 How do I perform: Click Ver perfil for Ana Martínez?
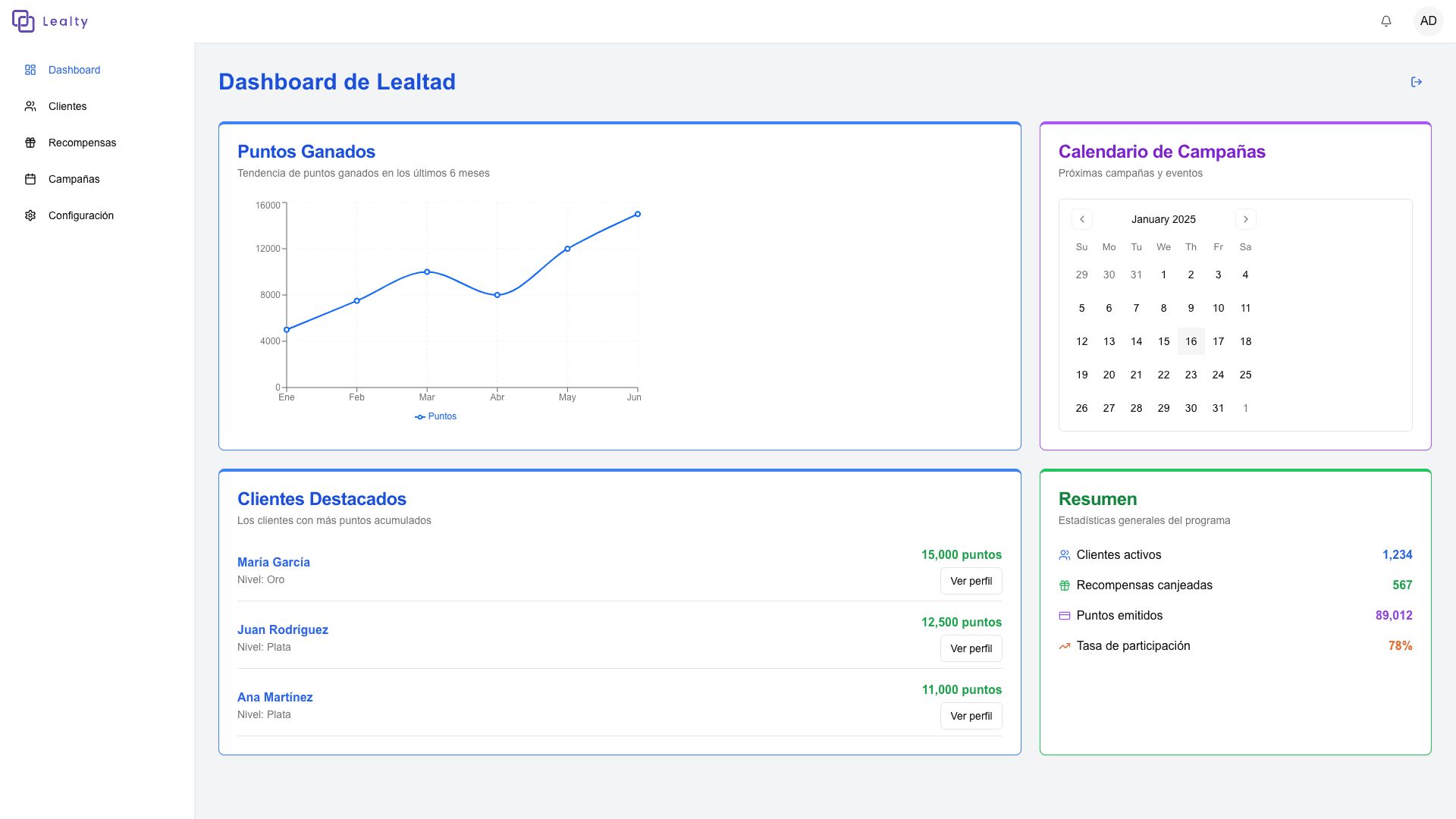click(x=971, y=716)
